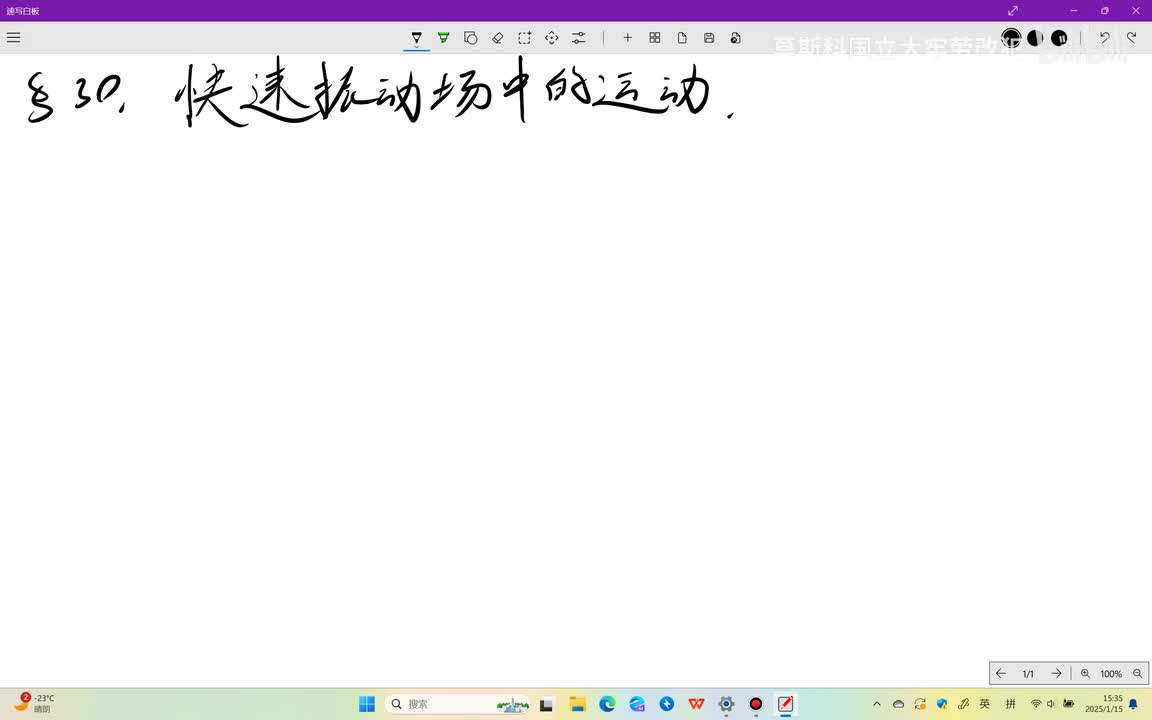
Task: Select the half-black half-white theme circle
Action: [1035, 37]
